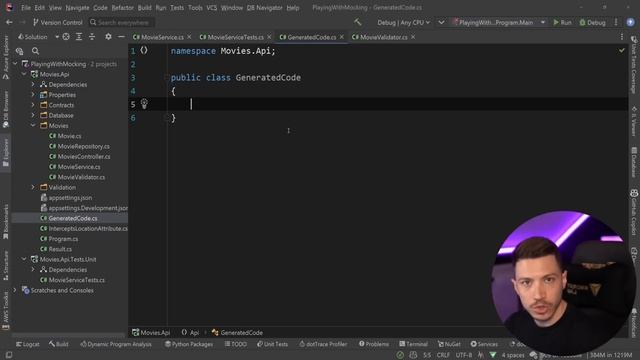Screen dimensions: 640x360
Task: Expand Scratches and Consoles
Action: (x=15, y=290)
